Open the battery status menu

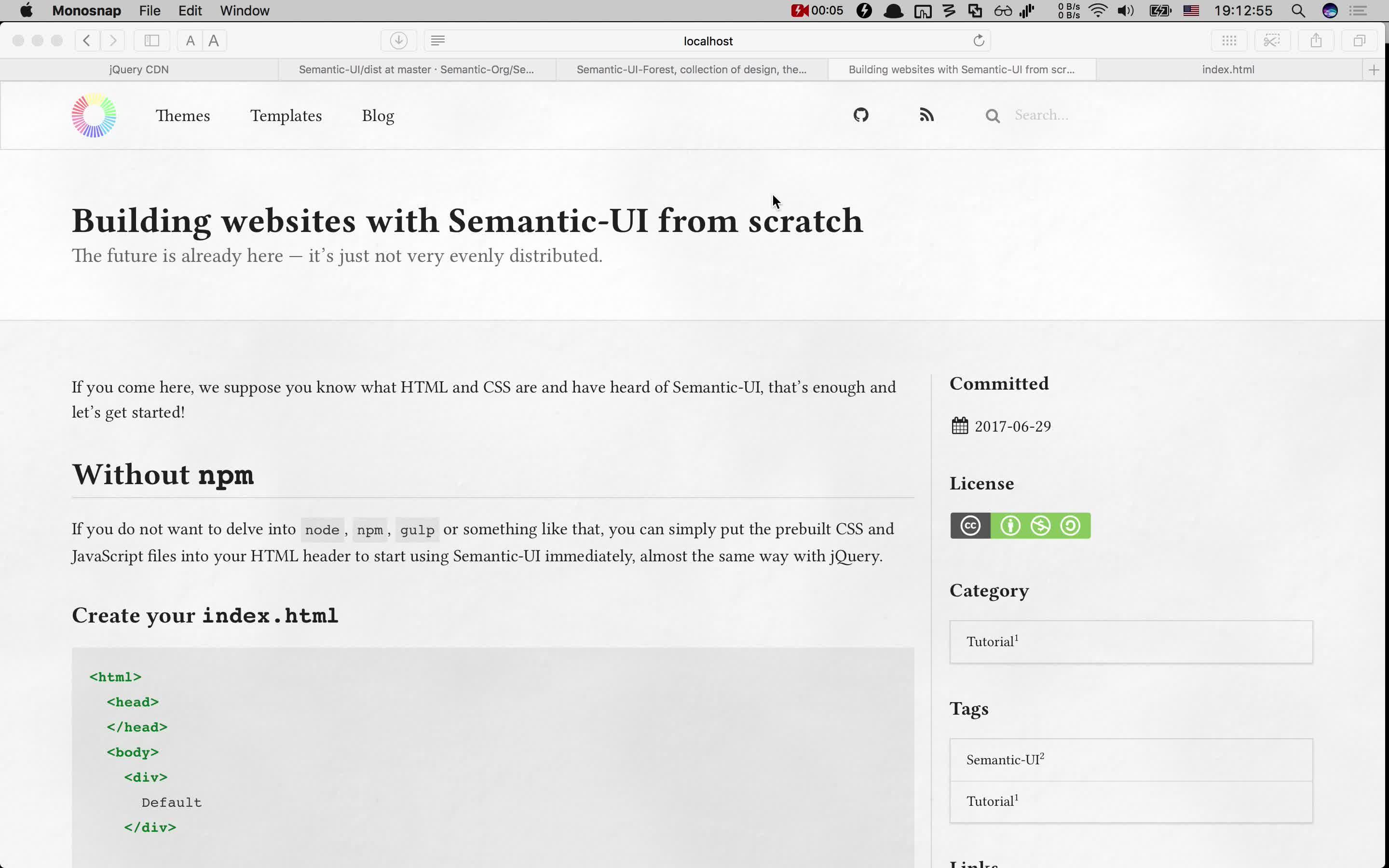point(1159,10)
